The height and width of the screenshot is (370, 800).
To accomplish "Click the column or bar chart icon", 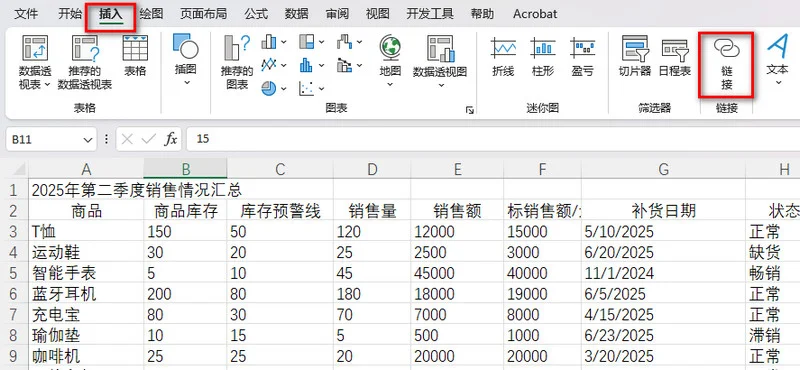I will pyautogui.click(x=269, y=42).
